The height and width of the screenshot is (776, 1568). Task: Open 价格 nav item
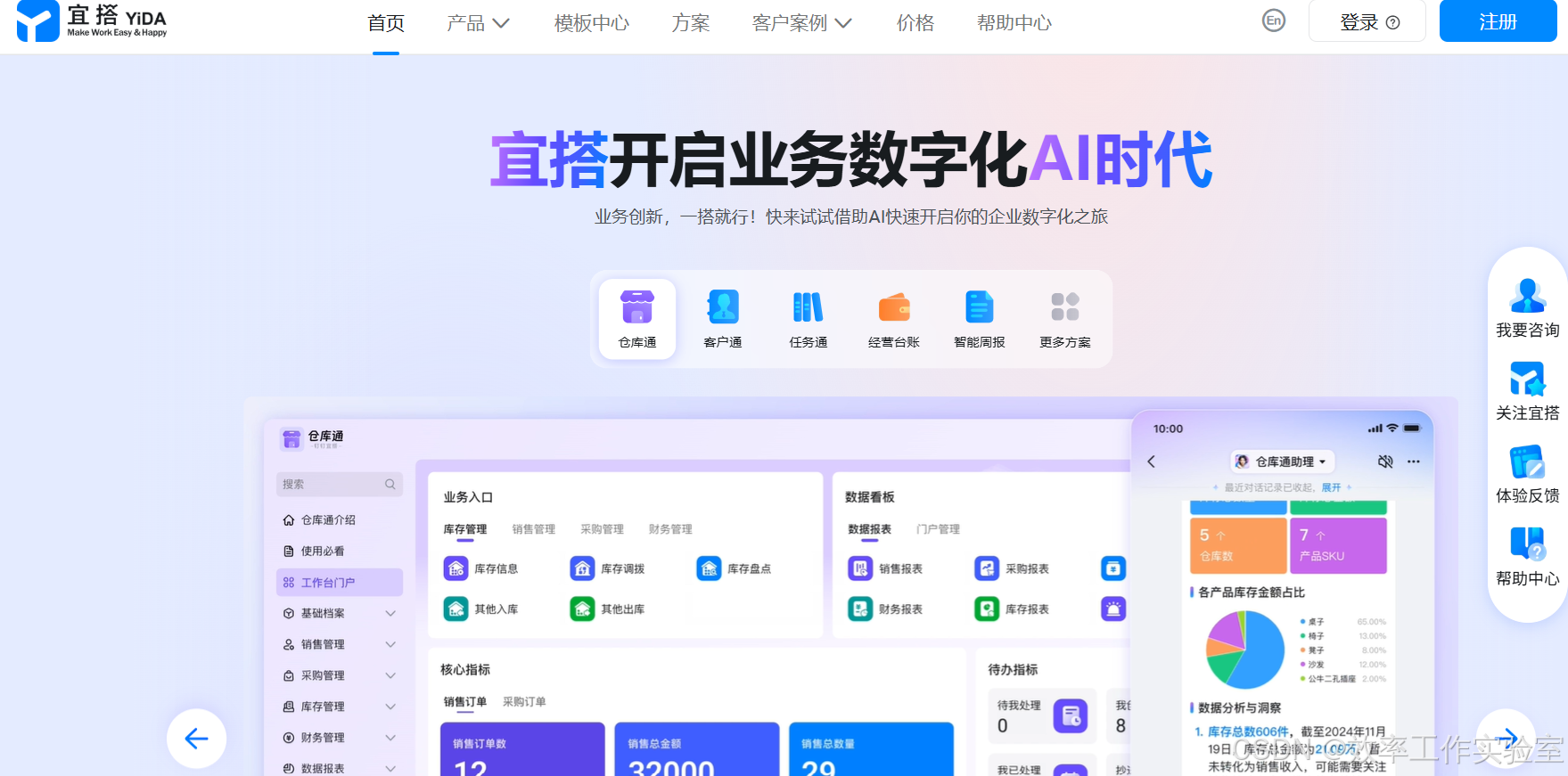[x=915, y=23]
